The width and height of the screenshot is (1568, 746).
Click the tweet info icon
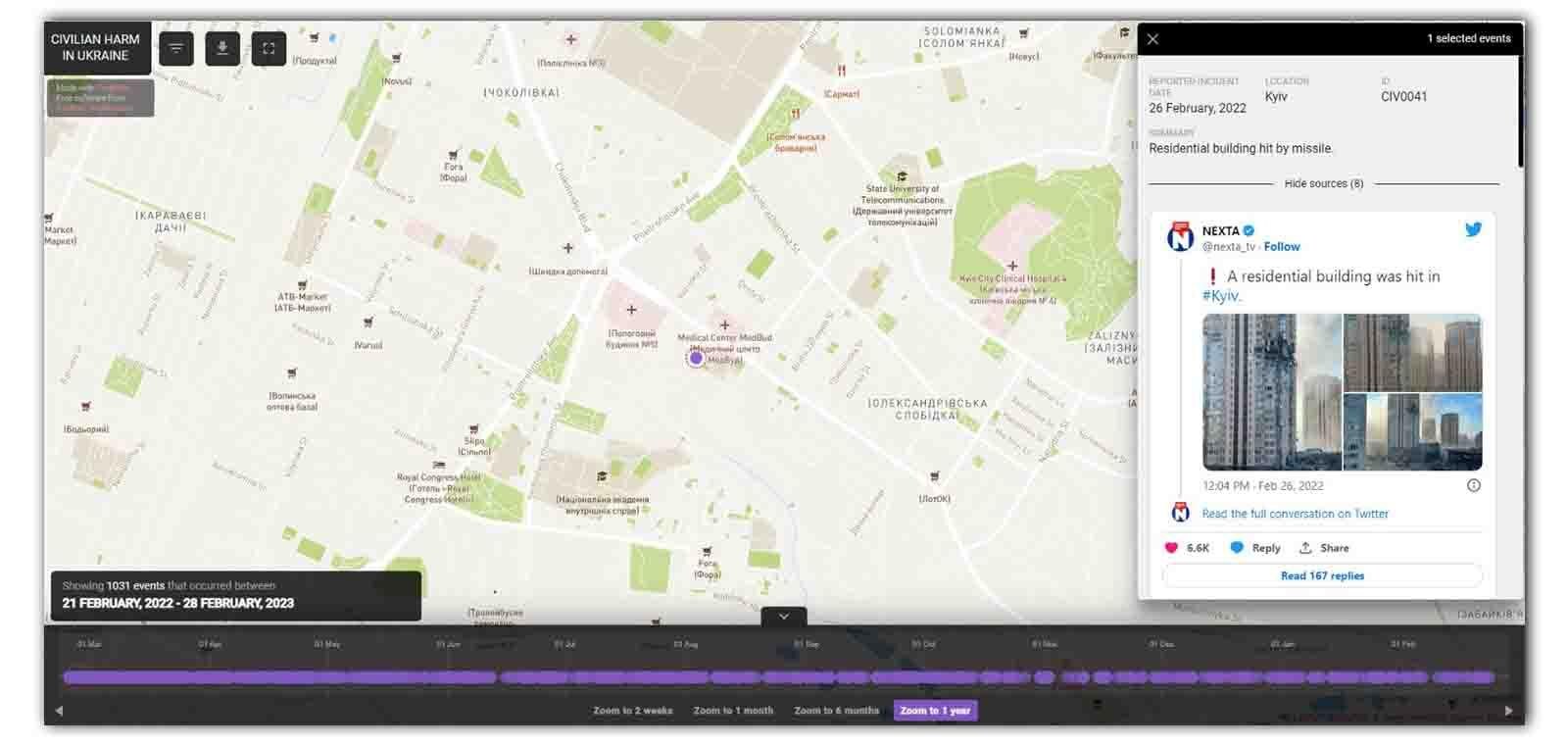pyautogui.click(x=1473, y=485)
